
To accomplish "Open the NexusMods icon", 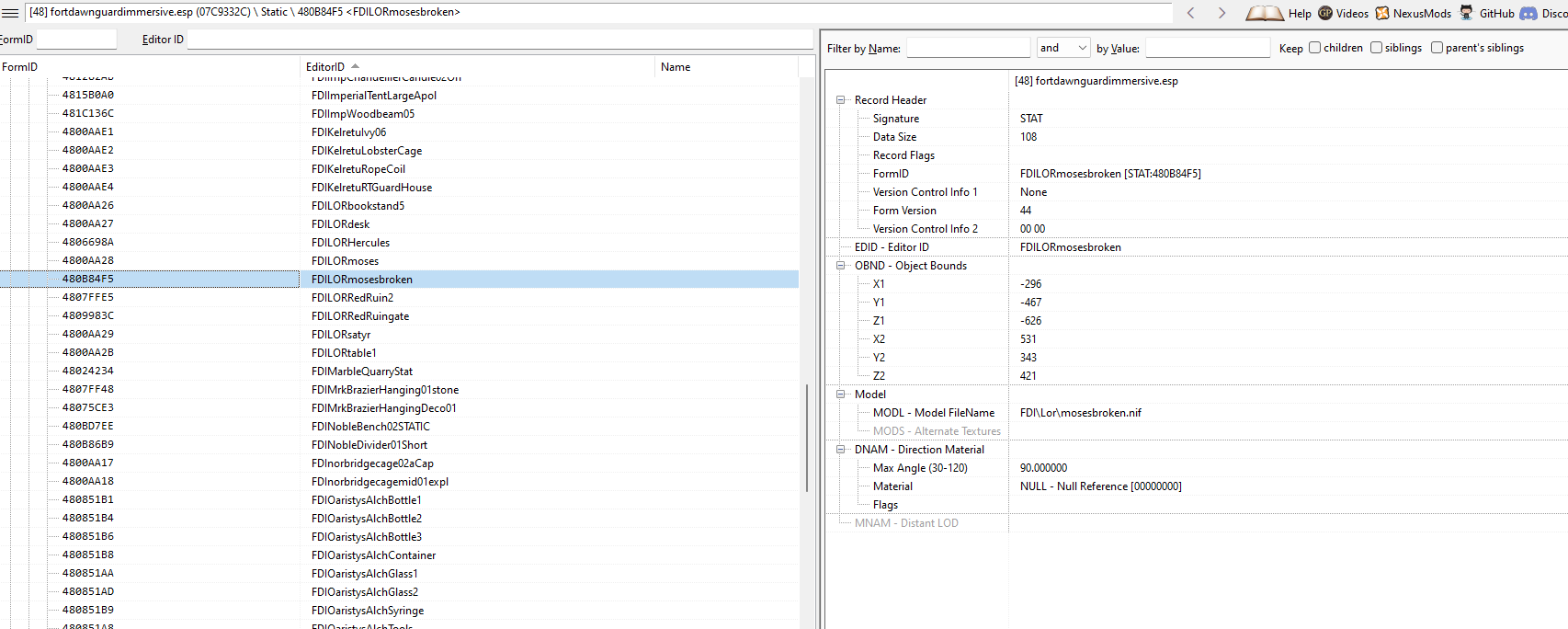I will pos(1382,13).
